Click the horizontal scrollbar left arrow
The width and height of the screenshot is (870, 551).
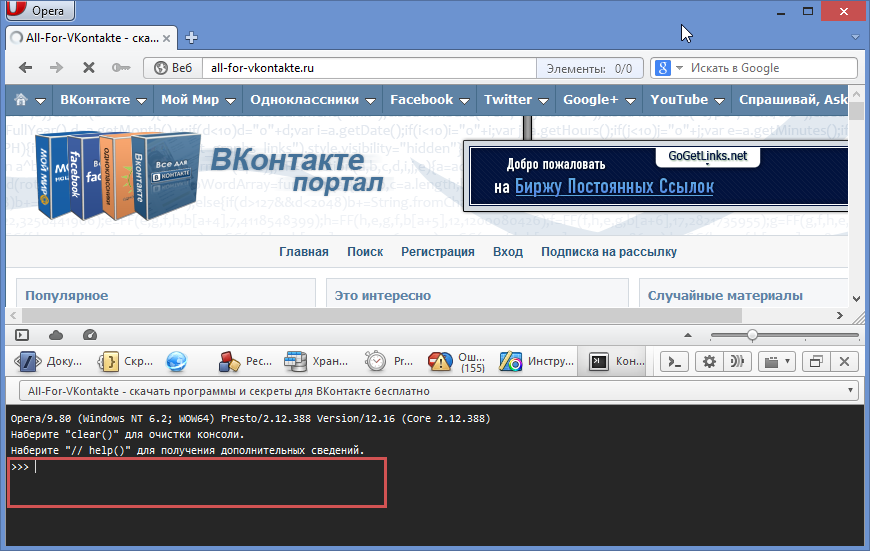tap(13, 316)
